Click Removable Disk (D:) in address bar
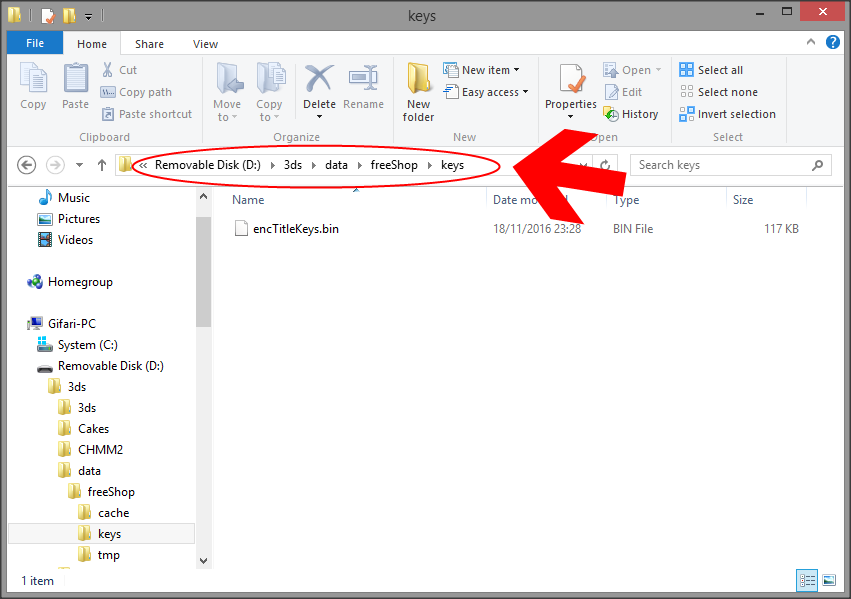The width and height of the screenshot is (851, 599). (x=207, y=165)
